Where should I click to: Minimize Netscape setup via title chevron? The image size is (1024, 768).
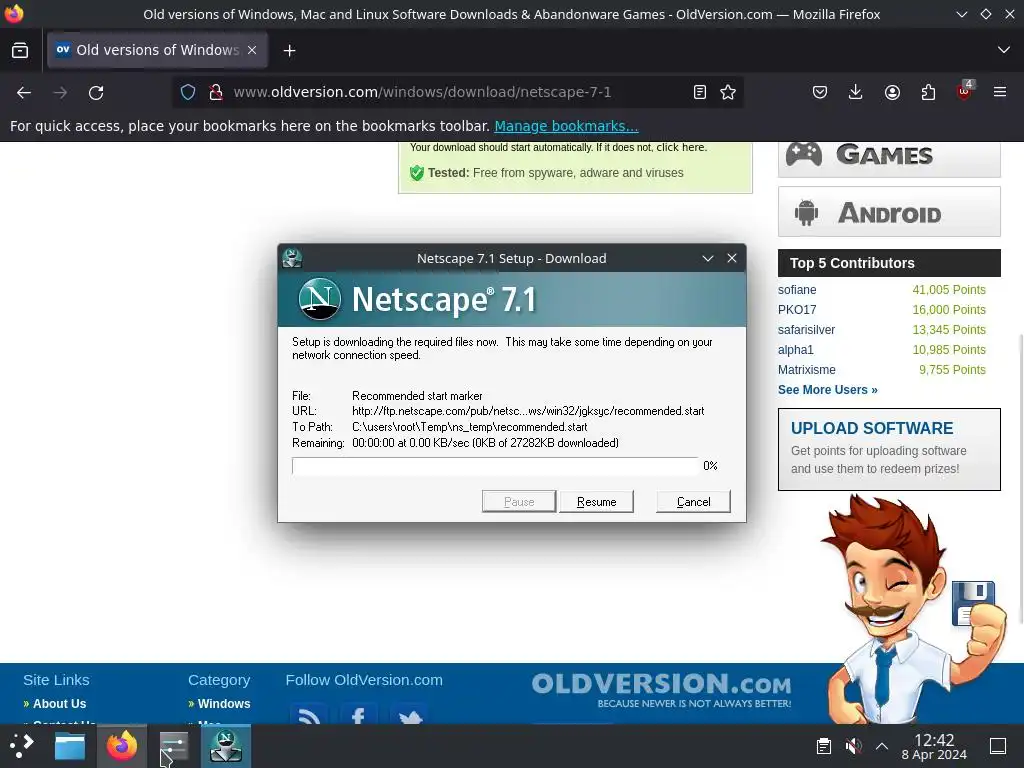pyautogui.click(x=707, y=259)
